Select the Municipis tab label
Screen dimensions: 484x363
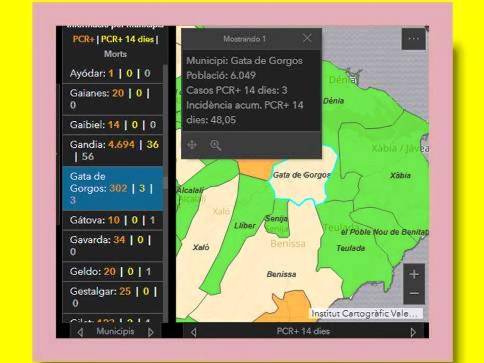pos(115,331)
